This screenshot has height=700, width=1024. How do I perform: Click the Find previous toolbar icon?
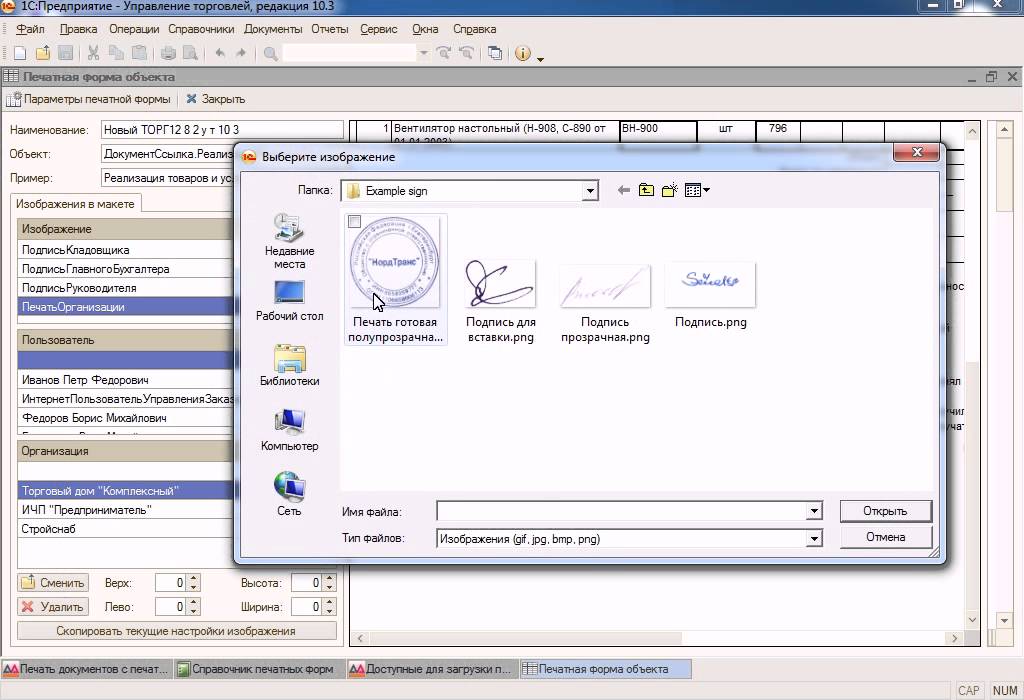tap(466, 54)
